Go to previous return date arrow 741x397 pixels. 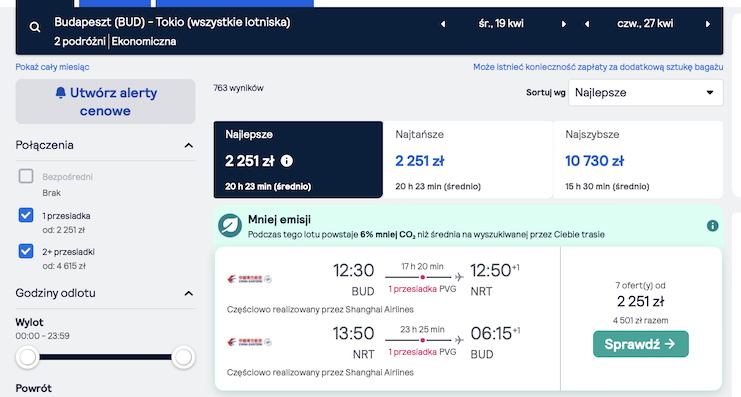click(x=586, y=24)
